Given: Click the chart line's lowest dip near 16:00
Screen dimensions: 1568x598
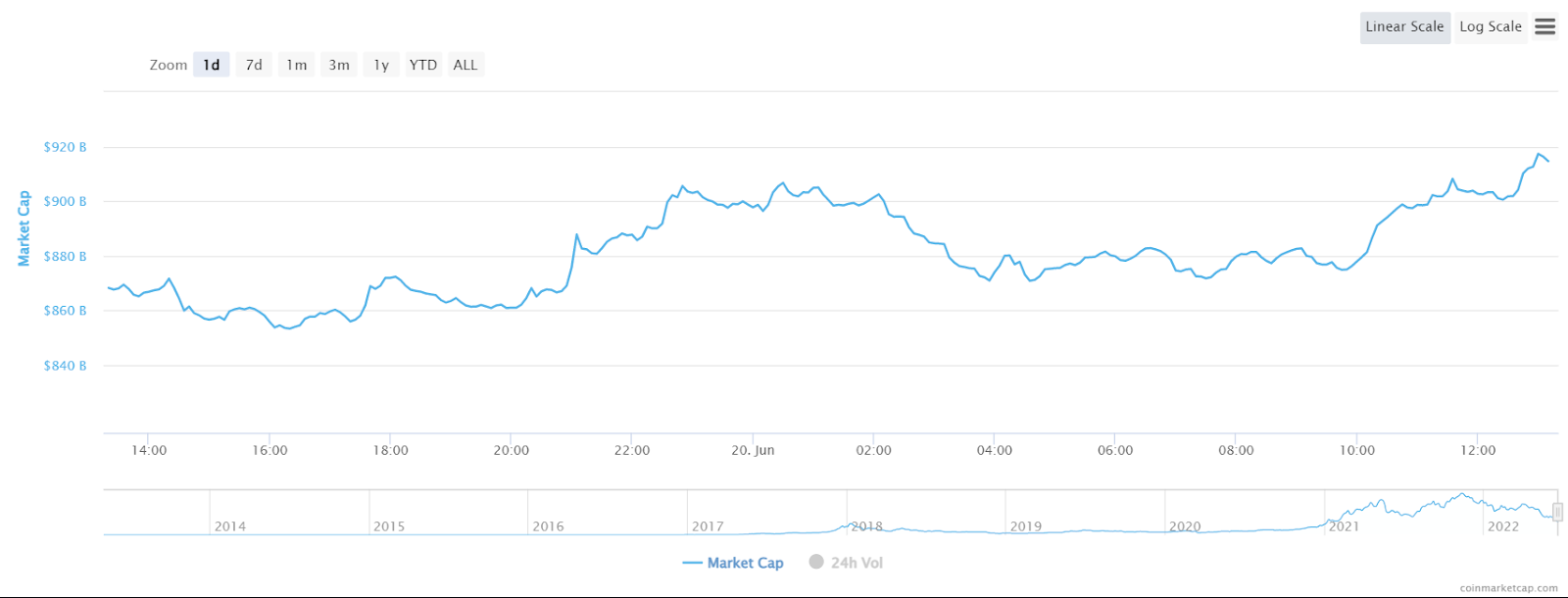Looking at the screenshot, I should click(287, 328).
